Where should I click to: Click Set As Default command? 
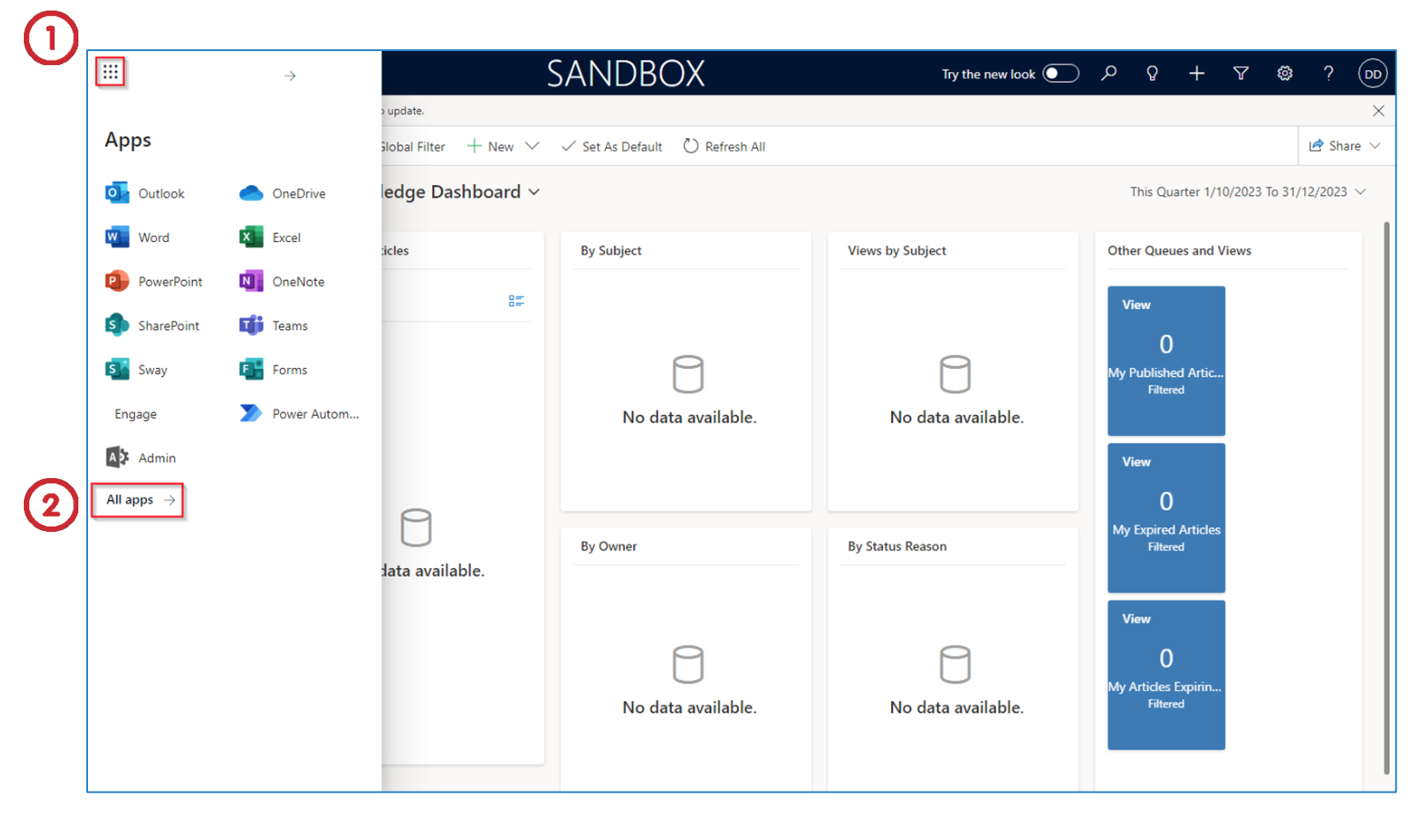tap(612, 146)
